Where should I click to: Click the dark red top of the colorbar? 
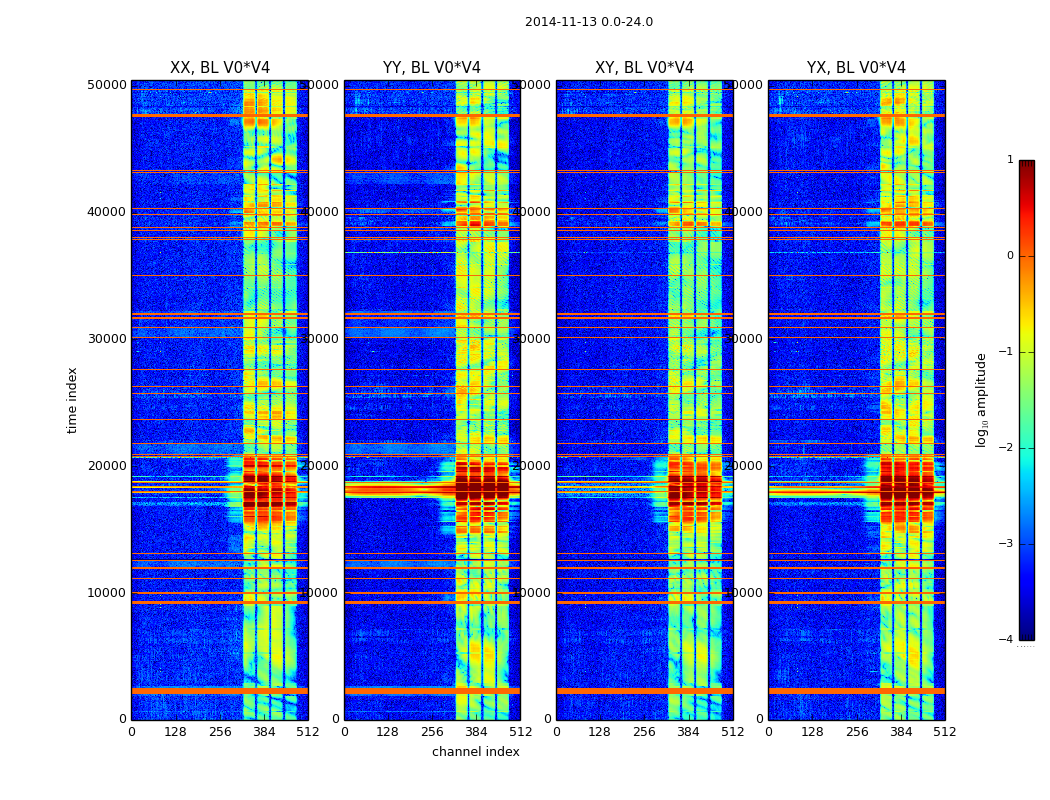coord(1026,166)
